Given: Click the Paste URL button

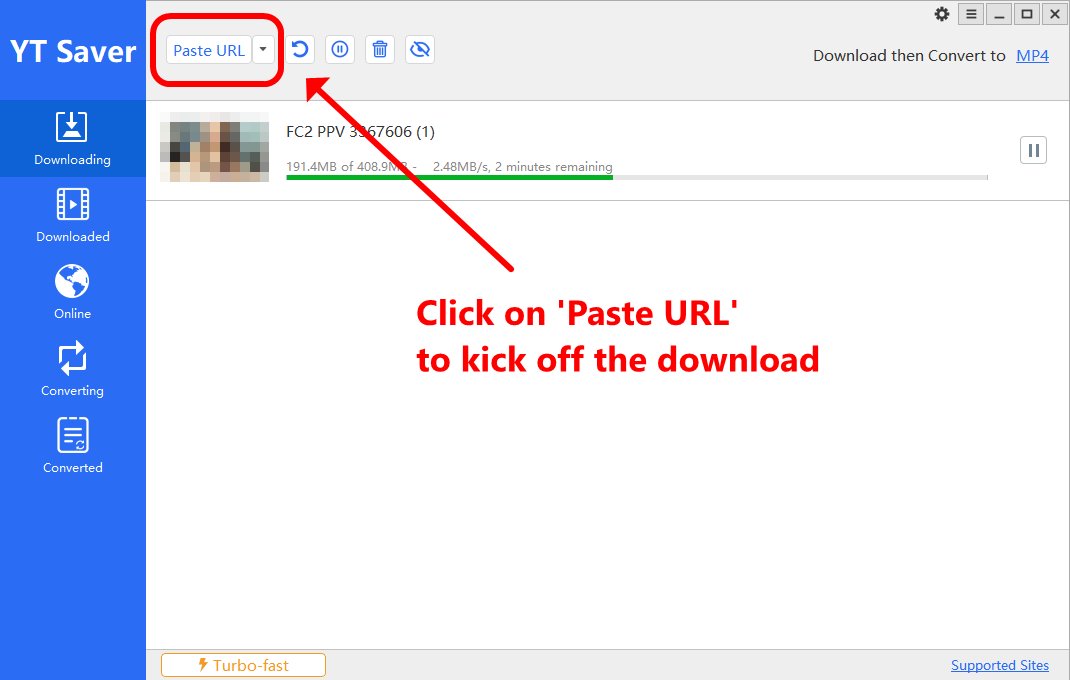Looking at the screenshot, I should pyautogui.click(x=209, y=51).
